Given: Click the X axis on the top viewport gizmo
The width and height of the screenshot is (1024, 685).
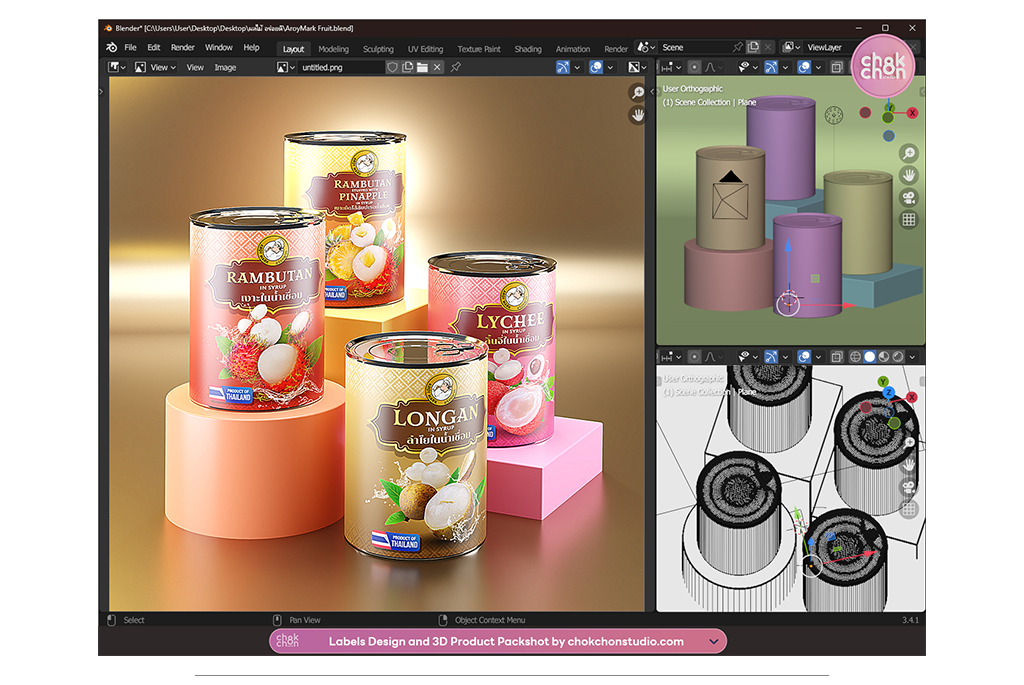Looking at the screenshot, I should 912,113.
